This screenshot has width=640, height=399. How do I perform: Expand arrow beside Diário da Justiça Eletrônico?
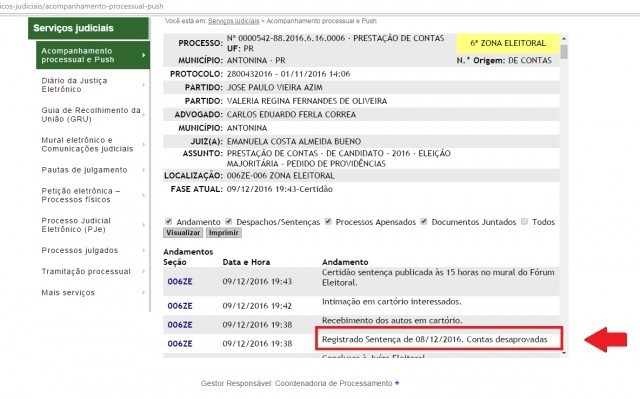144,85
